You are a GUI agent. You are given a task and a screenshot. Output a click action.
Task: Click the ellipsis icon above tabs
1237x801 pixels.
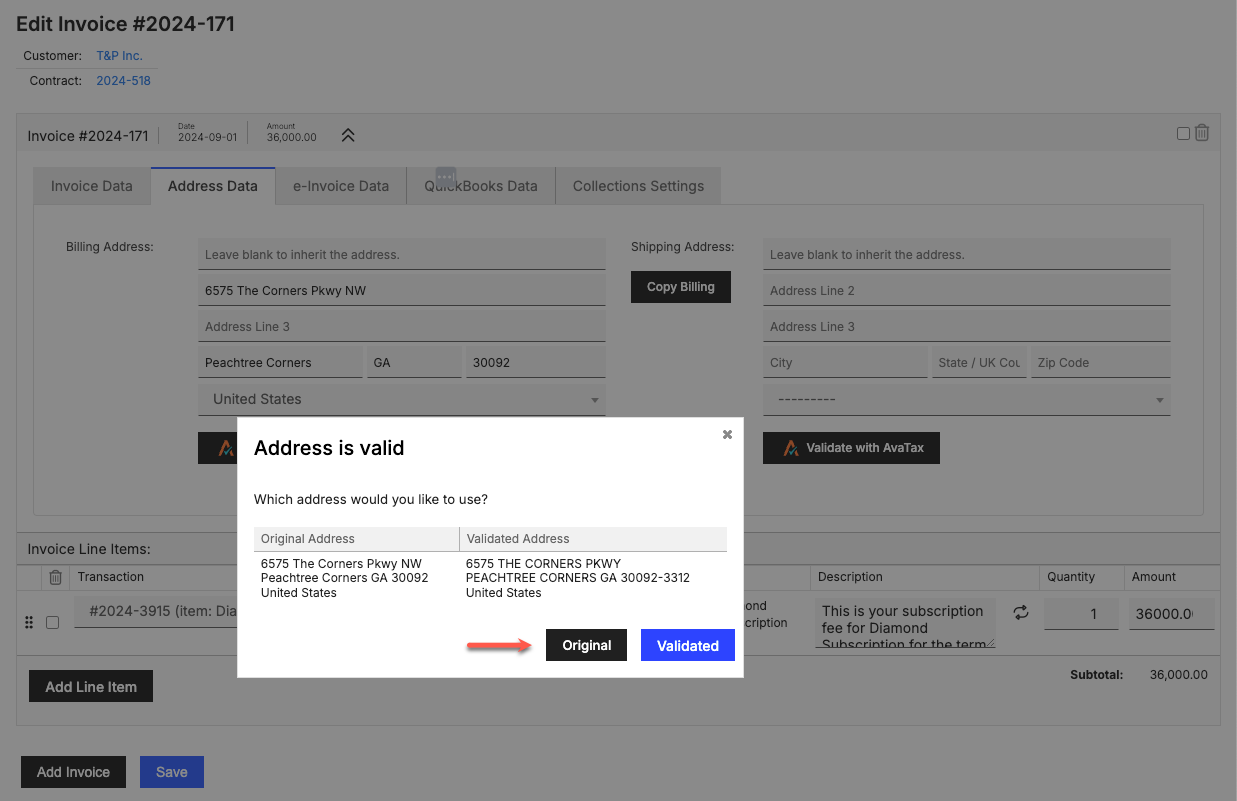[446, 176]
